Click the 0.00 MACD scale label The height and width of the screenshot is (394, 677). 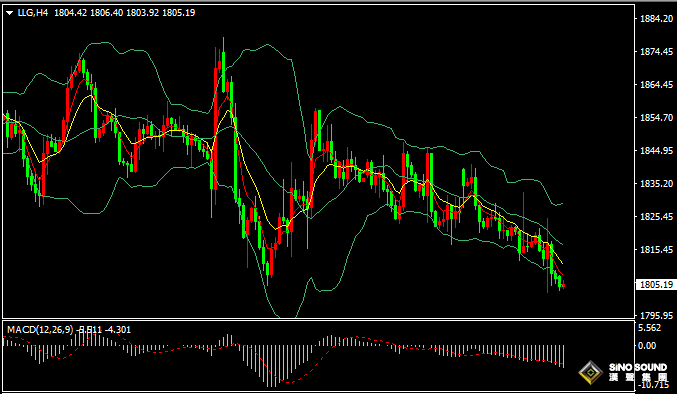[x=647, y=346]
